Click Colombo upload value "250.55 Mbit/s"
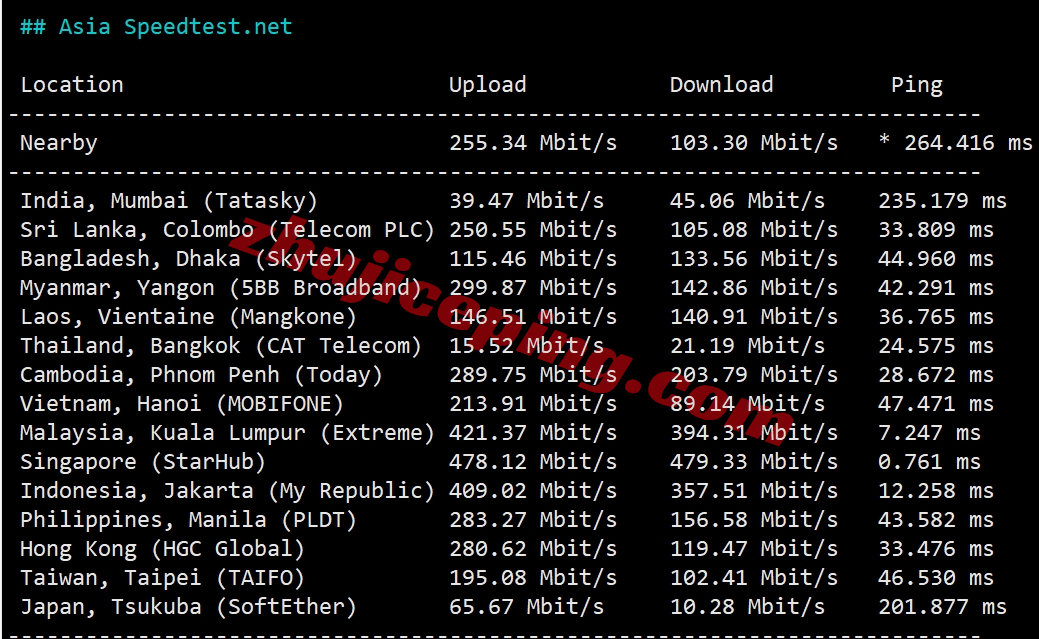 pyautogui.click(x=533, y=230)
